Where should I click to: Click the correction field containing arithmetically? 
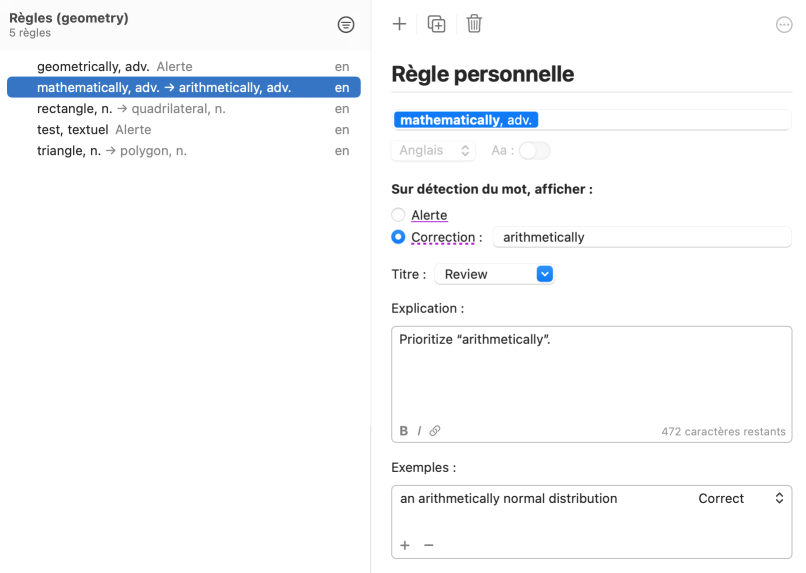640,237
